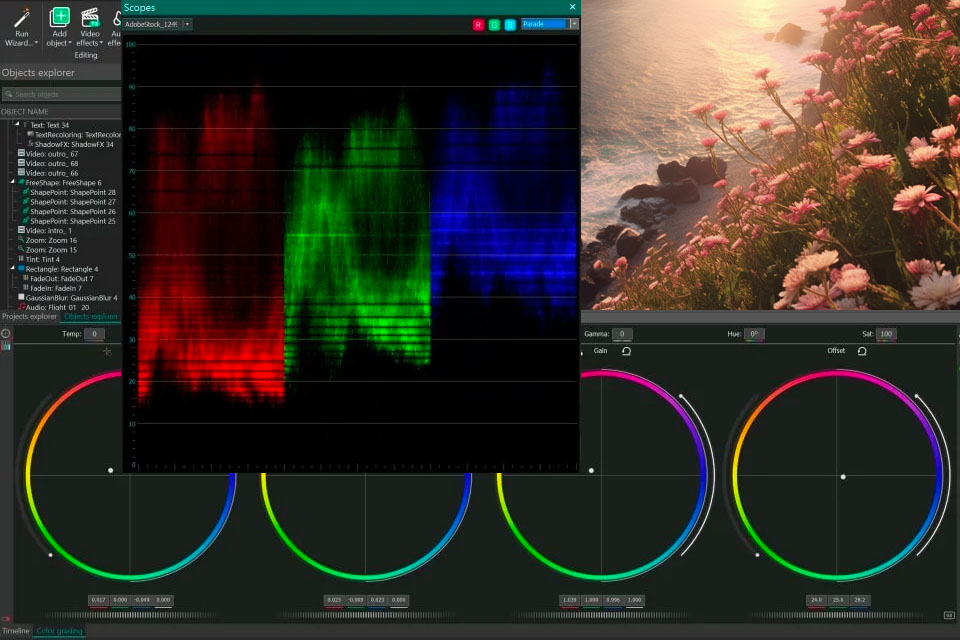Switch to Projects explorer tab
Image resolution: width=960 pixels, height=640 pixels.
[x=29, y=317]
